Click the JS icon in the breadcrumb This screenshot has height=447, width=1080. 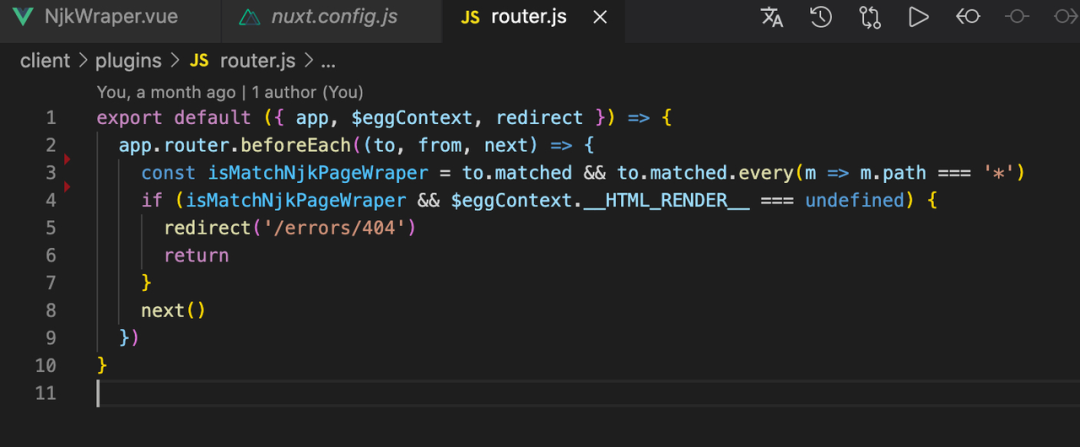199,61
